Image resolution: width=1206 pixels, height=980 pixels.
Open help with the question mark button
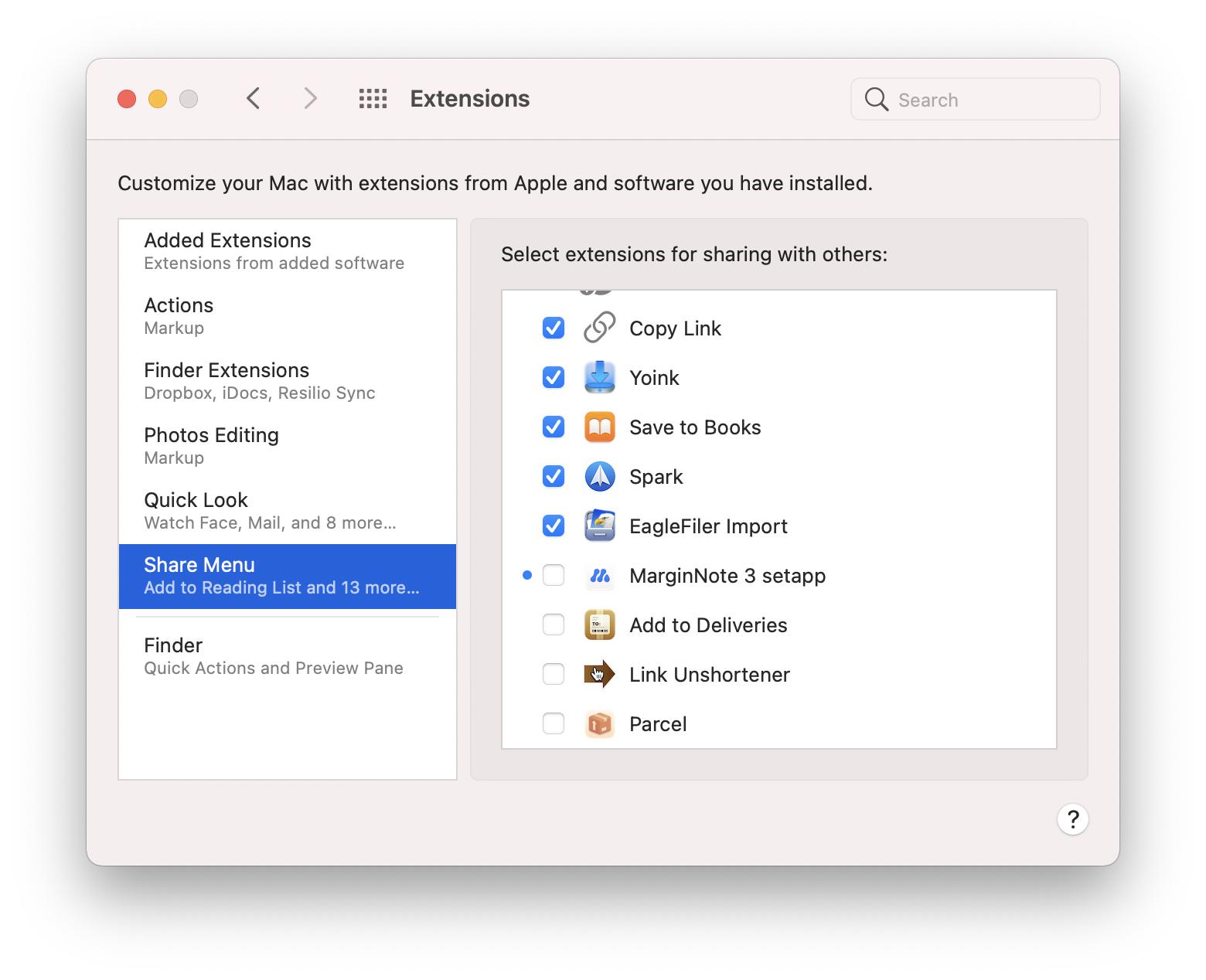point(1072,819)
